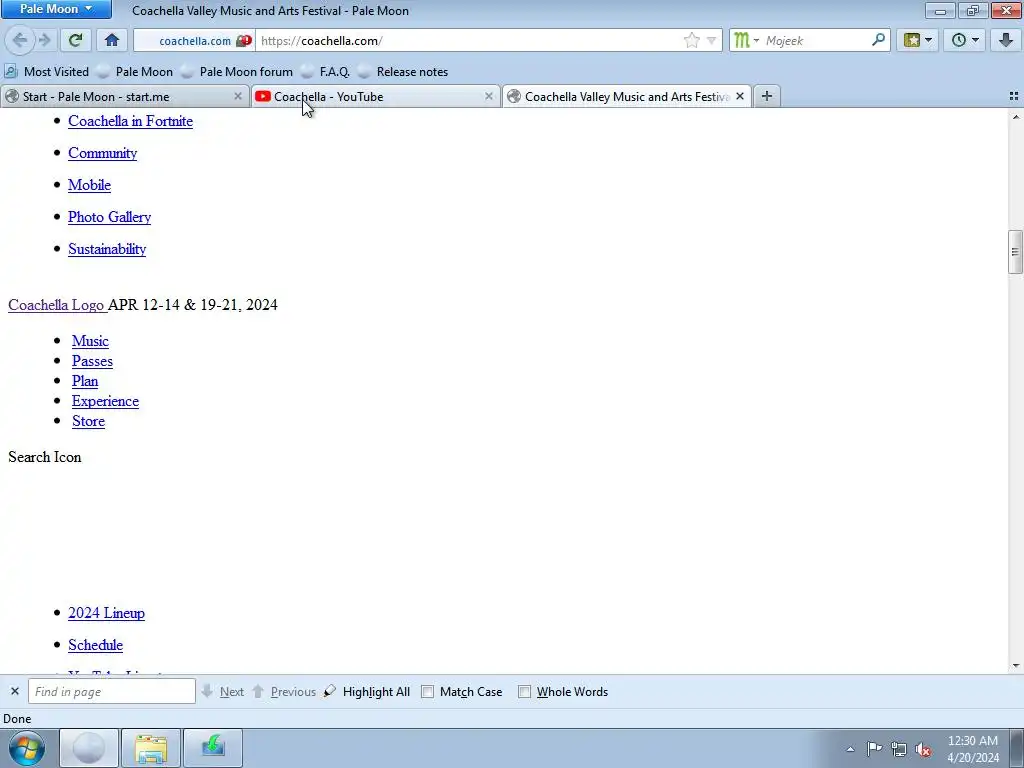Open the Passes navigation link
Screen dimensions: 1024x768
(x=92, y=361)
